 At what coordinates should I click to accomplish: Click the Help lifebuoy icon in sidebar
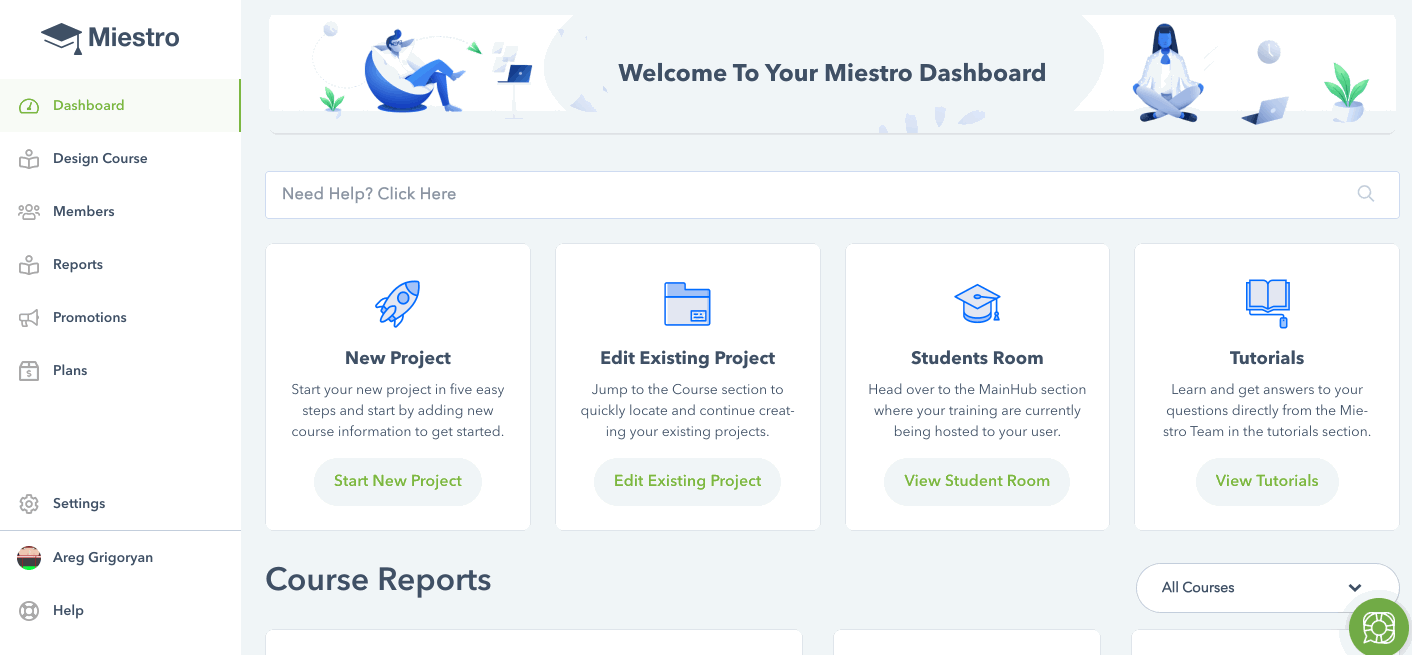pos(29,611)
